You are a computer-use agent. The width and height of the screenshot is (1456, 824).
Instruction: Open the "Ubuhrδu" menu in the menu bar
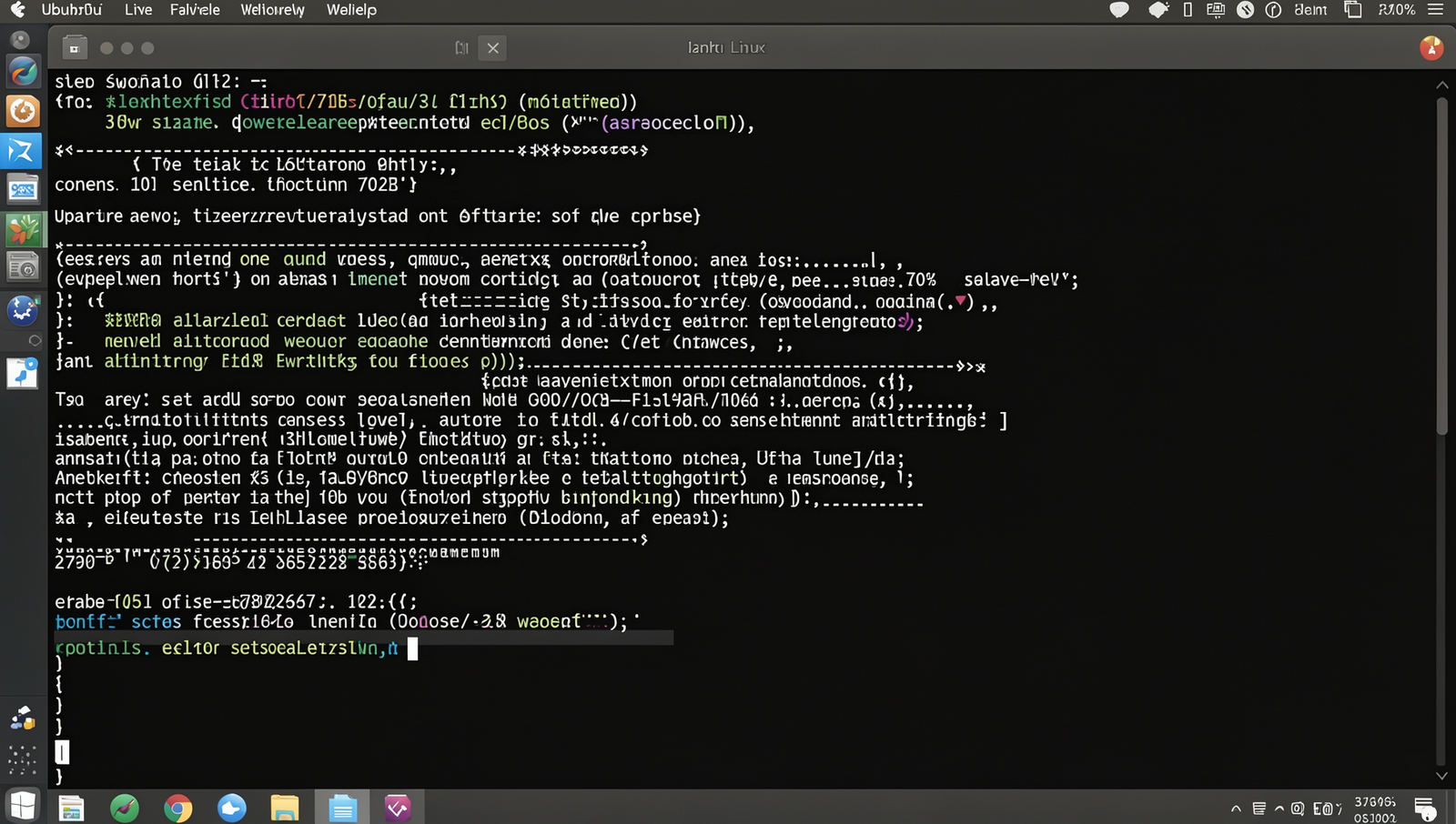(72, 10)
